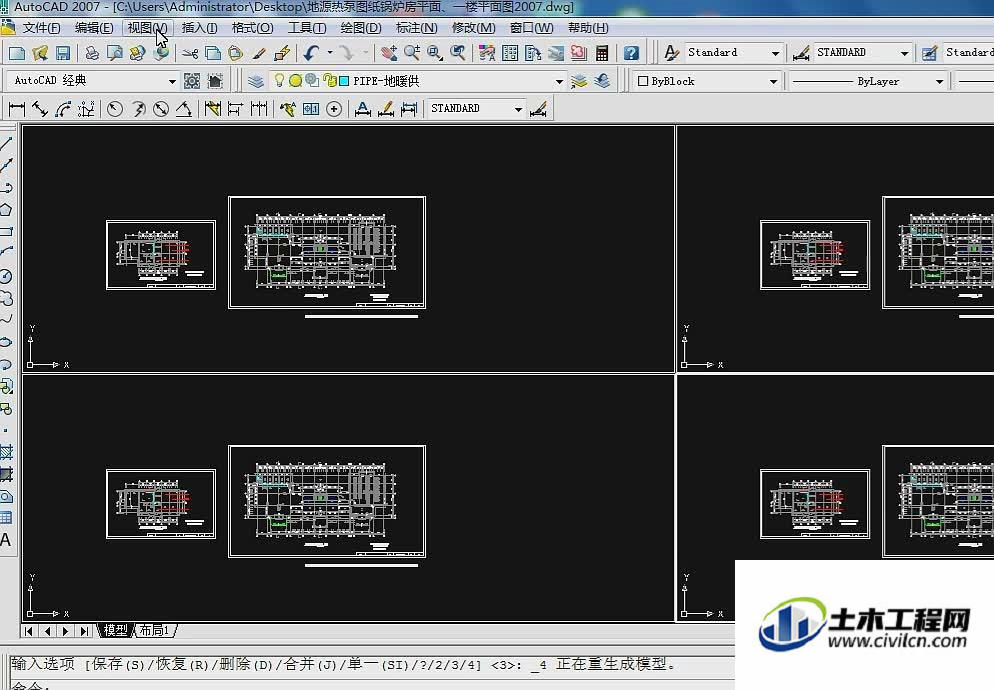994x690 pixels.
Task: Open a drawing file with the Open icon
Action: click(x=40, y=53)
